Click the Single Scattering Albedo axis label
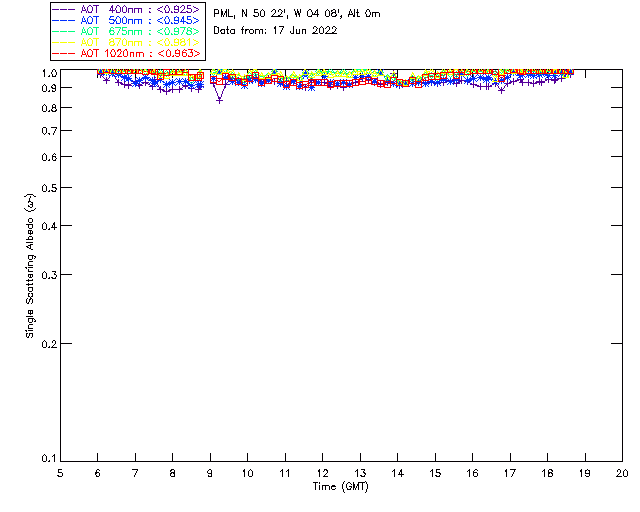 point(30,266)
